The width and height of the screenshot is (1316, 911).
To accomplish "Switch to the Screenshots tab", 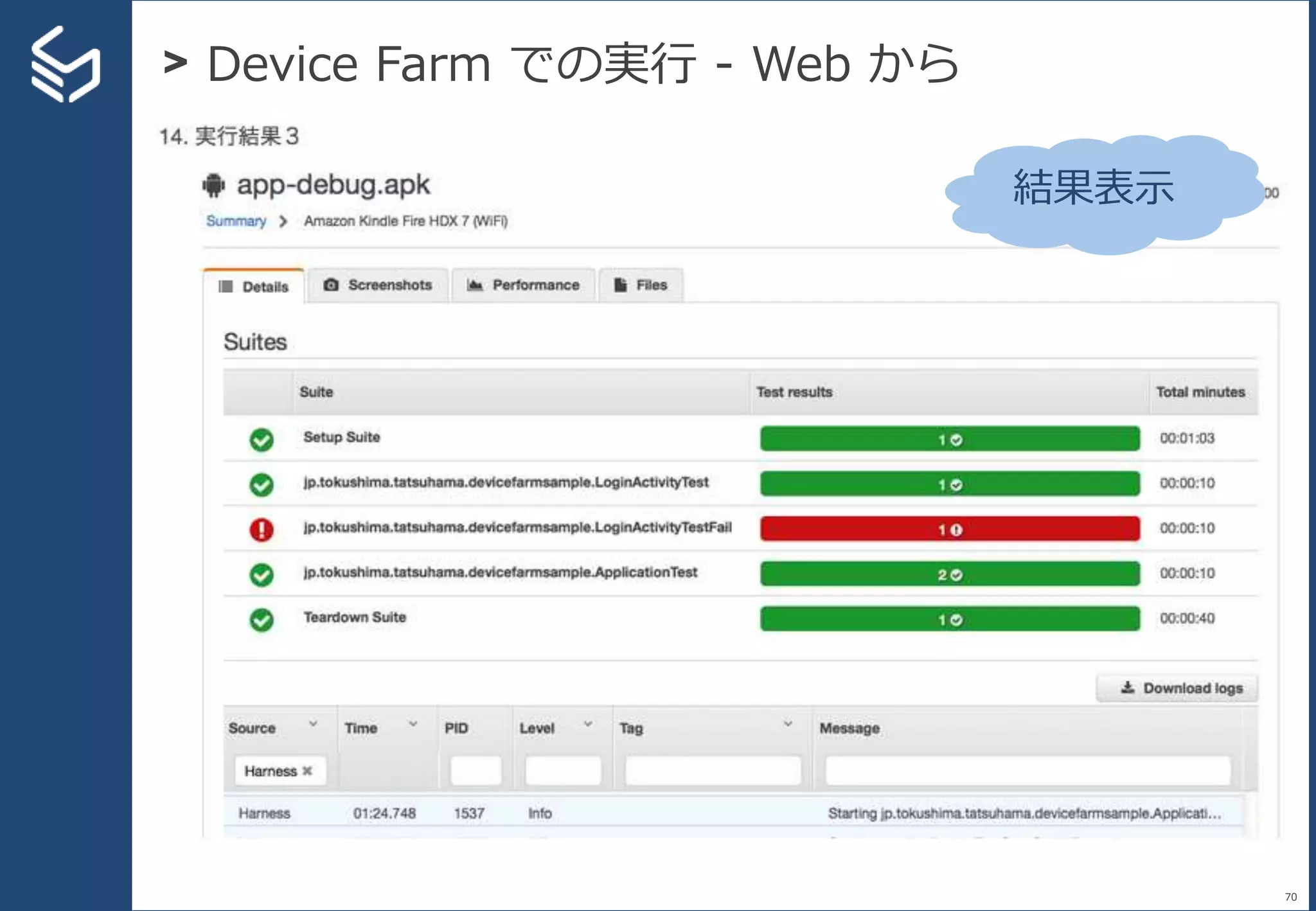I will pos(378,285).
